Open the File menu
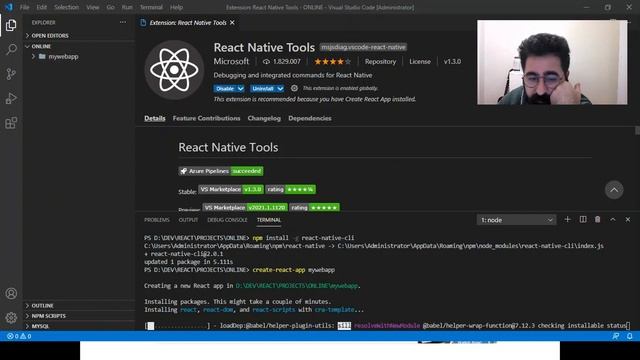This screenshot has width=640, height=360. (x=24, y=7)
